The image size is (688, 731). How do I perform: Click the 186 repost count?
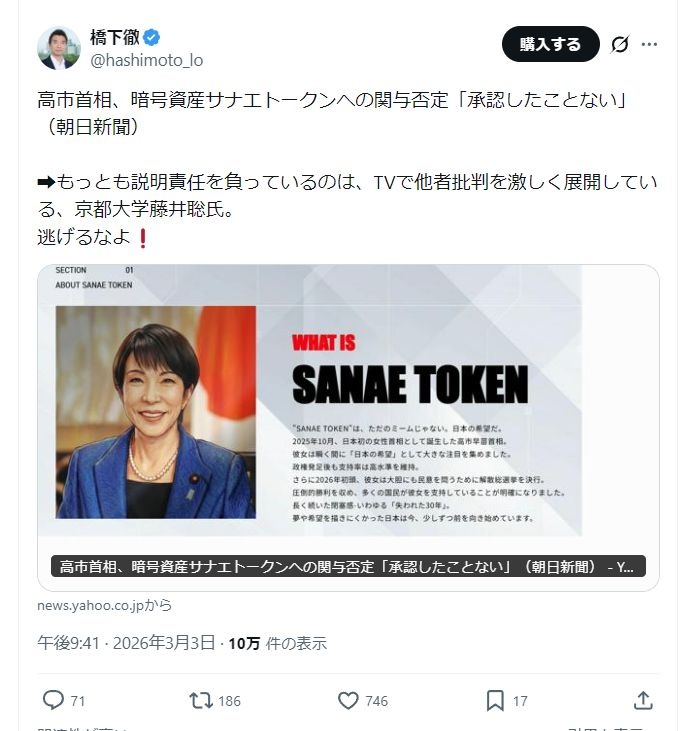229,701
